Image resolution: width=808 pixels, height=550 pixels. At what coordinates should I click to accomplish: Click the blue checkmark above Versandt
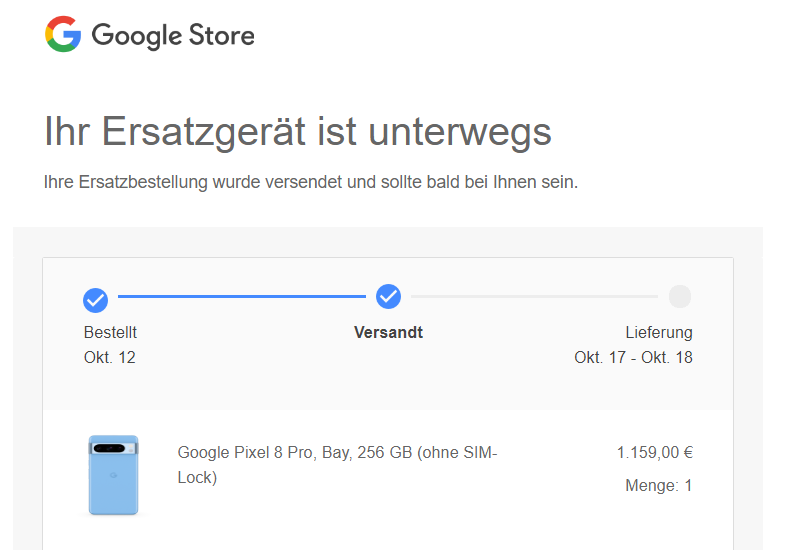388,297
